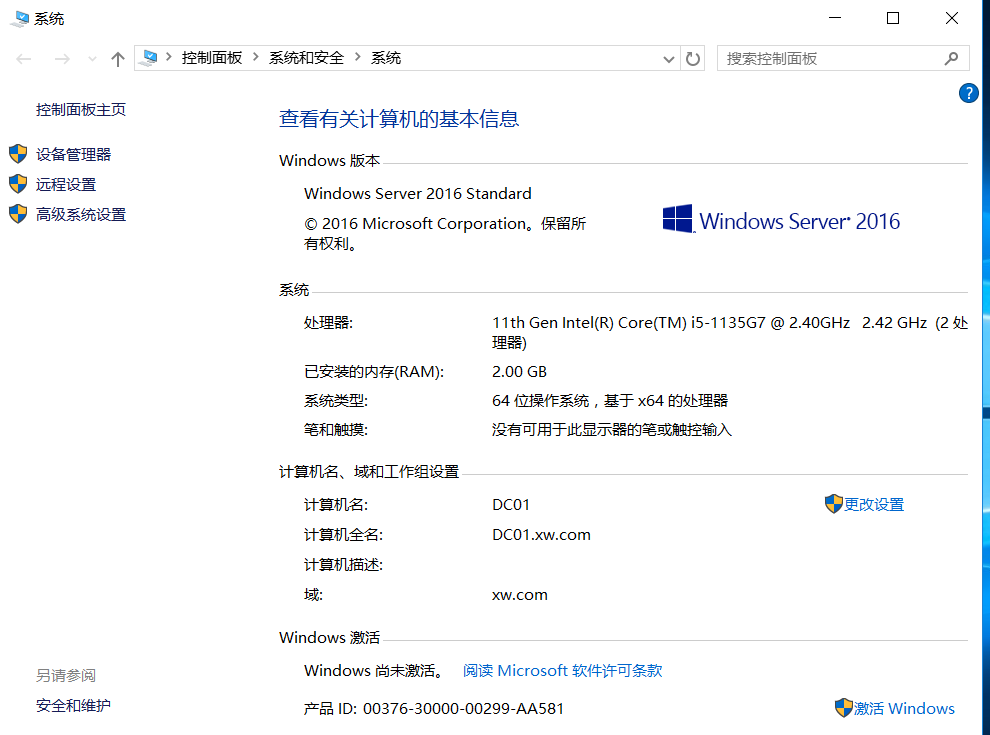Click shield icon beside 激活 Windows

click(x=844, y=708)
